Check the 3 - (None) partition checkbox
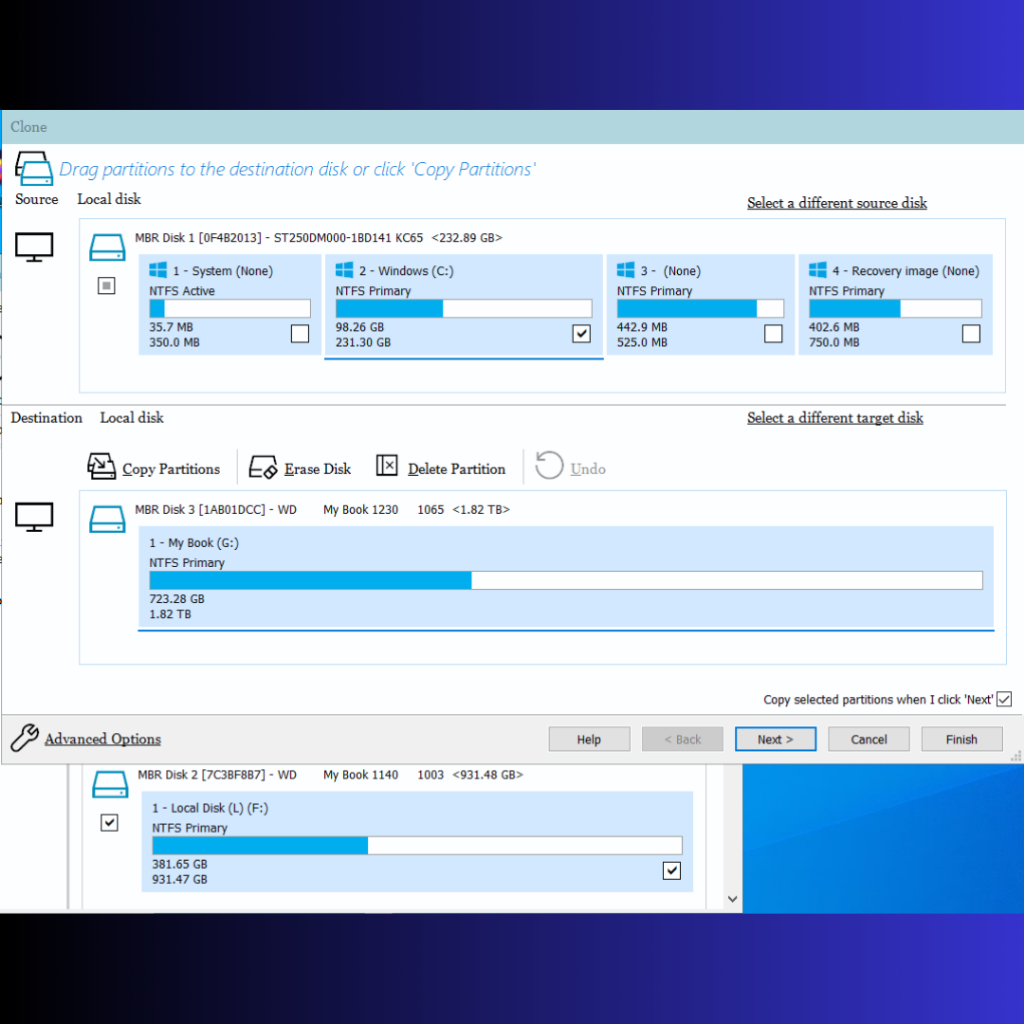 pyautogui.click(x=773, y=334)
